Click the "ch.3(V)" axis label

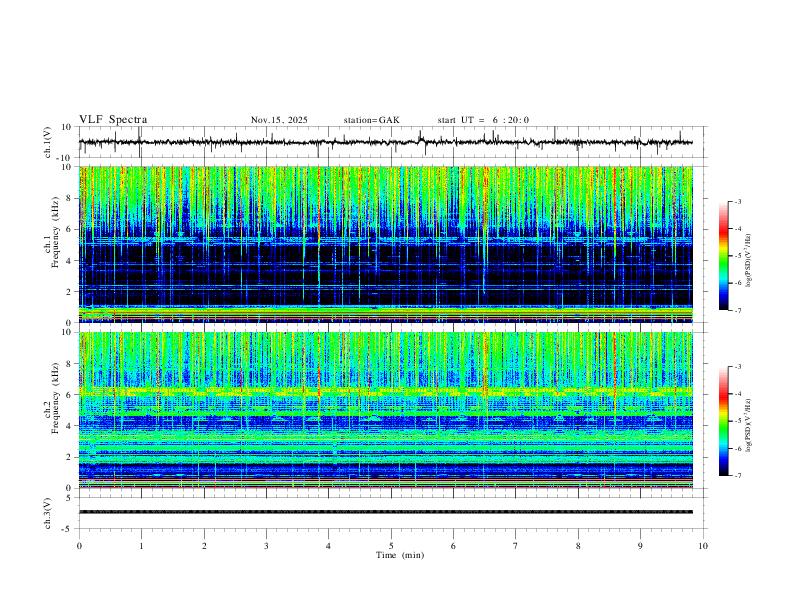coord(48,513)
